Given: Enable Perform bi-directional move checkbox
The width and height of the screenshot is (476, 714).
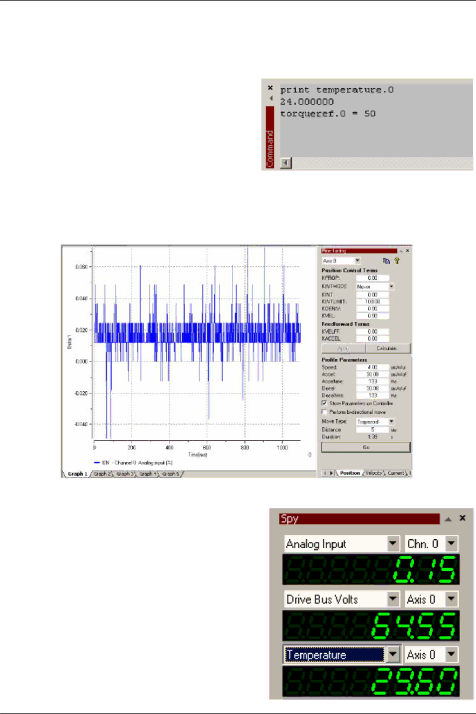Looking at the screenshot, I should tap(324, 412).
